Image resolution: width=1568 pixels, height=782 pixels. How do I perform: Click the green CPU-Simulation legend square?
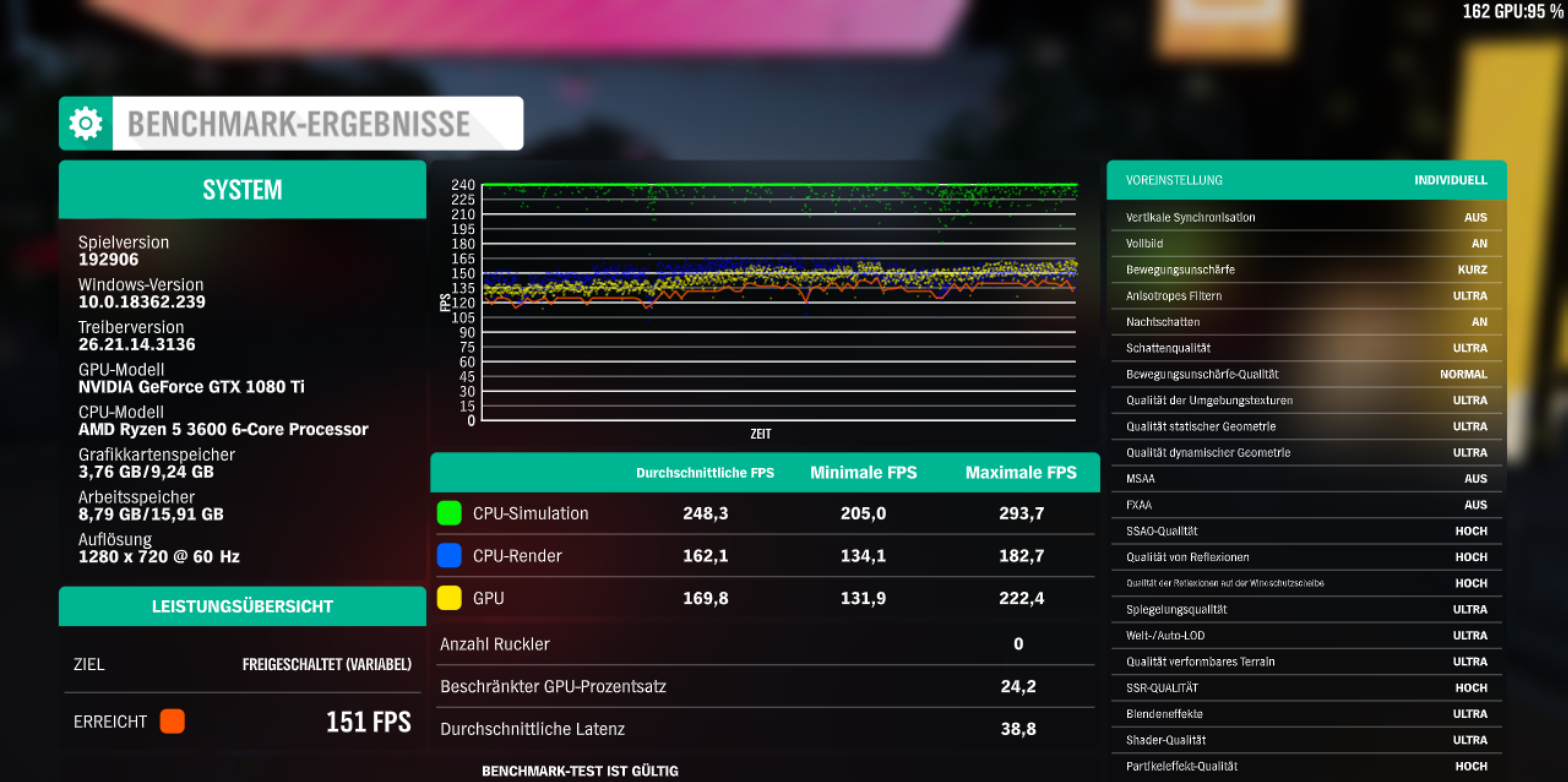(x=449, y=513)
